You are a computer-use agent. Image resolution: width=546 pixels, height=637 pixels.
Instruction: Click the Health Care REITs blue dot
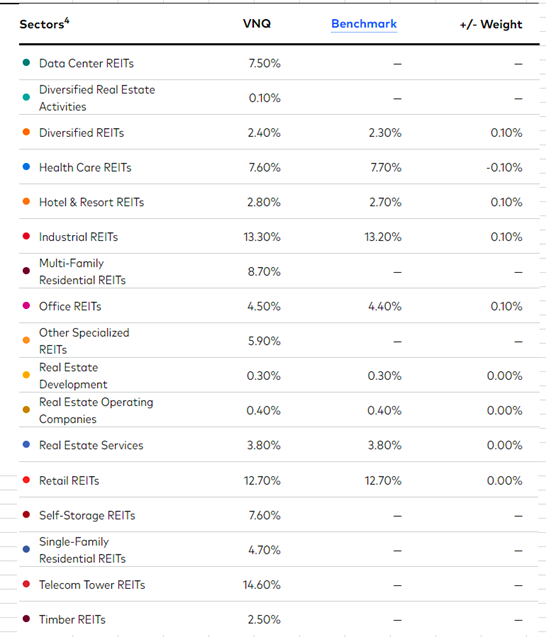(x=26, y=167)
